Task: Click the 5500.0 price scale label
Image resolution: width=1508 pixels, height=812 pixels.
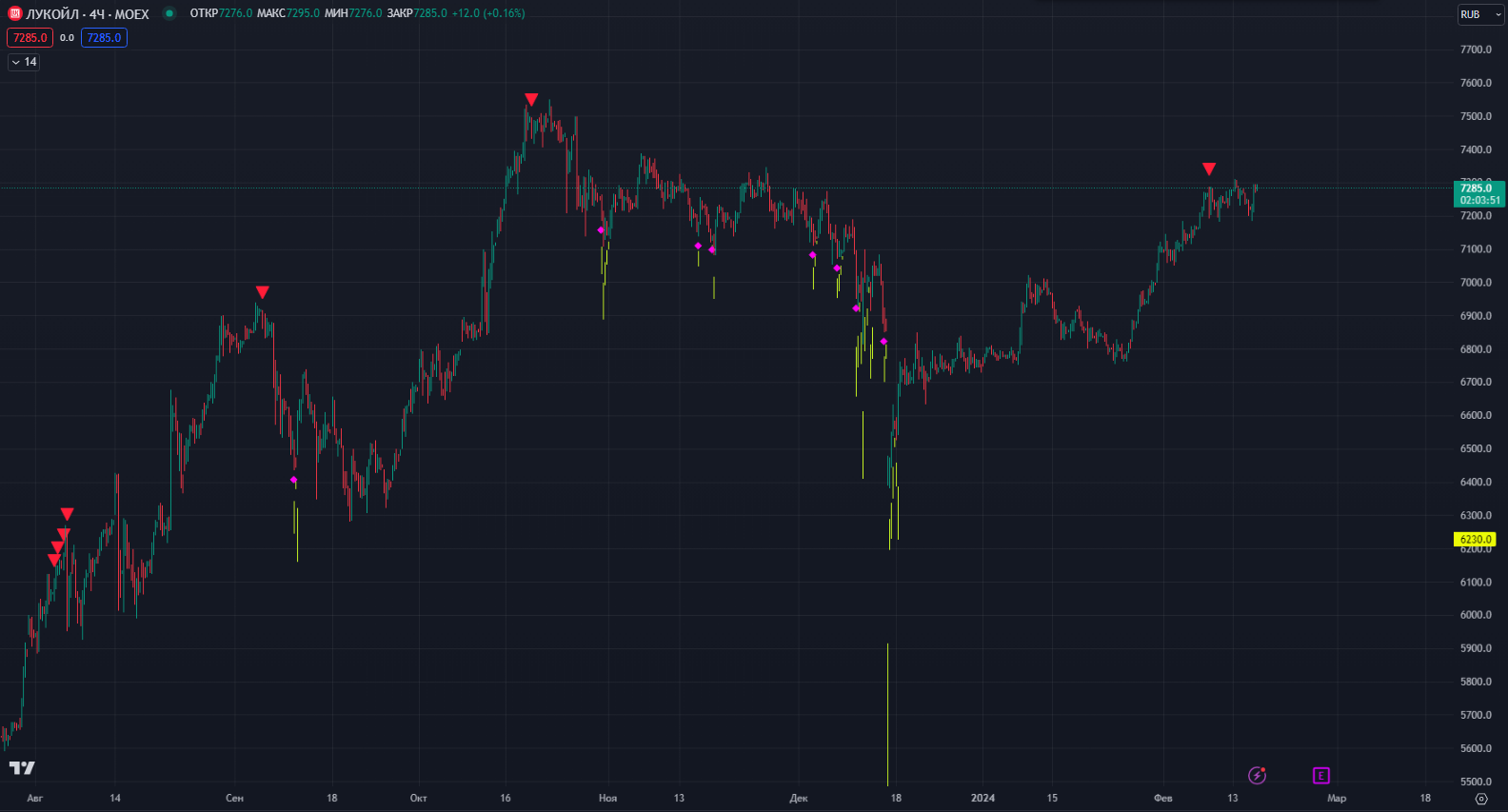Action: point(1476,782)
